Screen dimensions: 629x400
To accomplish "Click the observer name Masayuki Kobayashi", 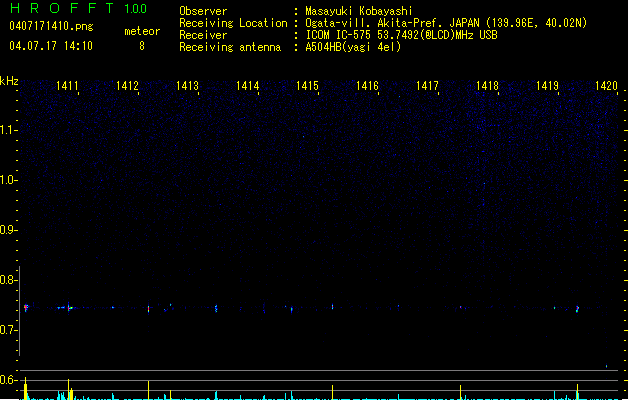I will click(359, 11).
